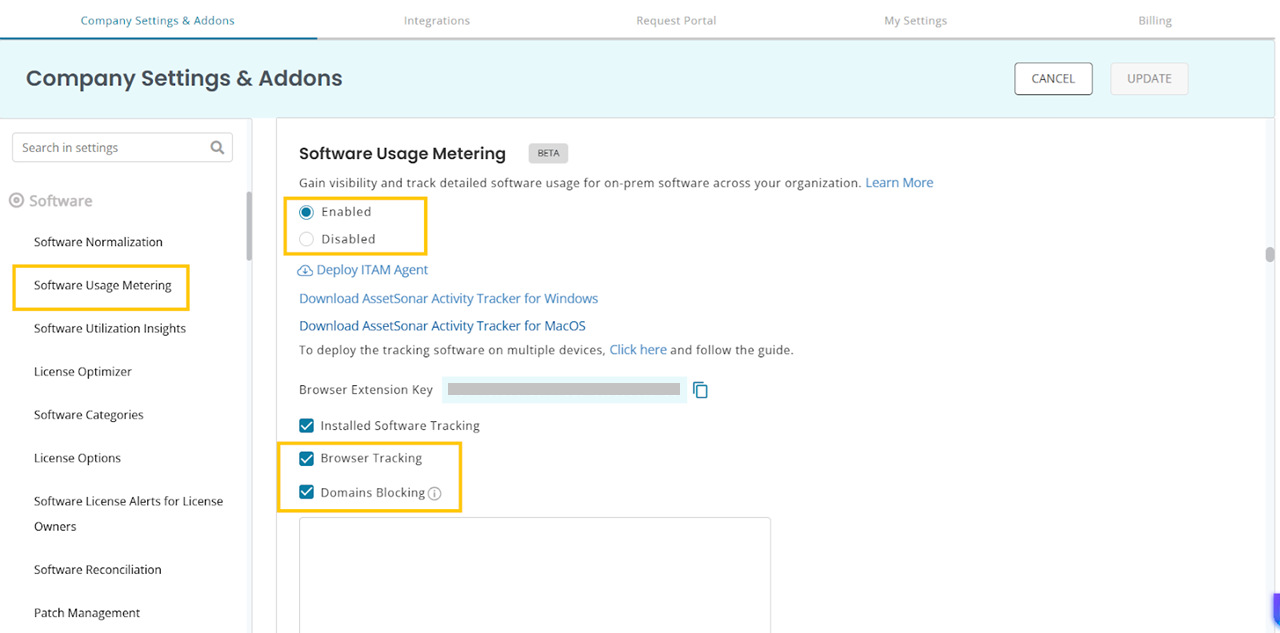
Task: Switch to the Integrations tab
Action: click(x=436, y=20)
